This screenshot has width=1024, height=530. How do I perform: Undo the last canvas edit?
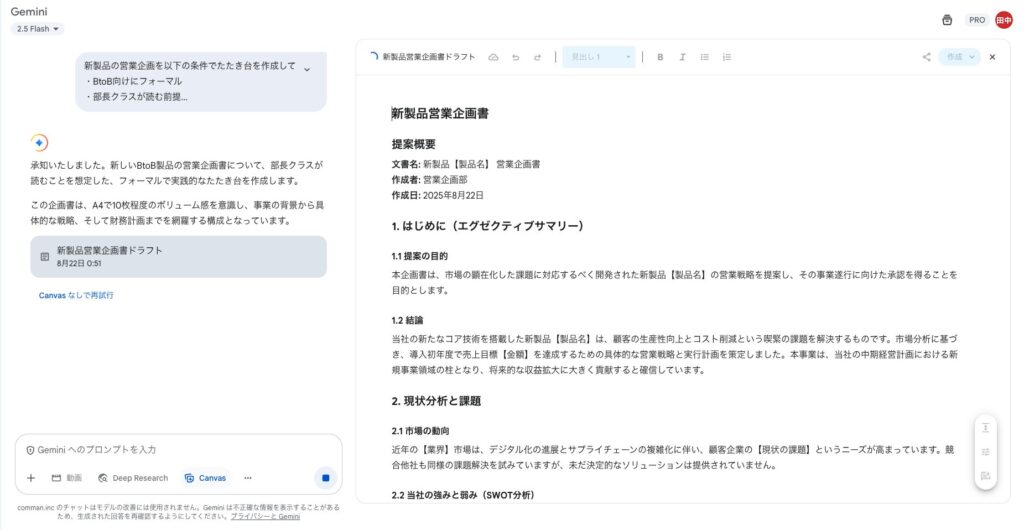tap(515, 57)
